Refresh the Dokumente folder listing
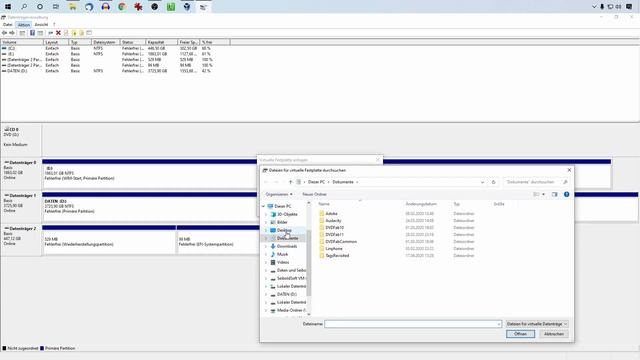Viewport: 640px width, 360px height. (x=493, y=182)
